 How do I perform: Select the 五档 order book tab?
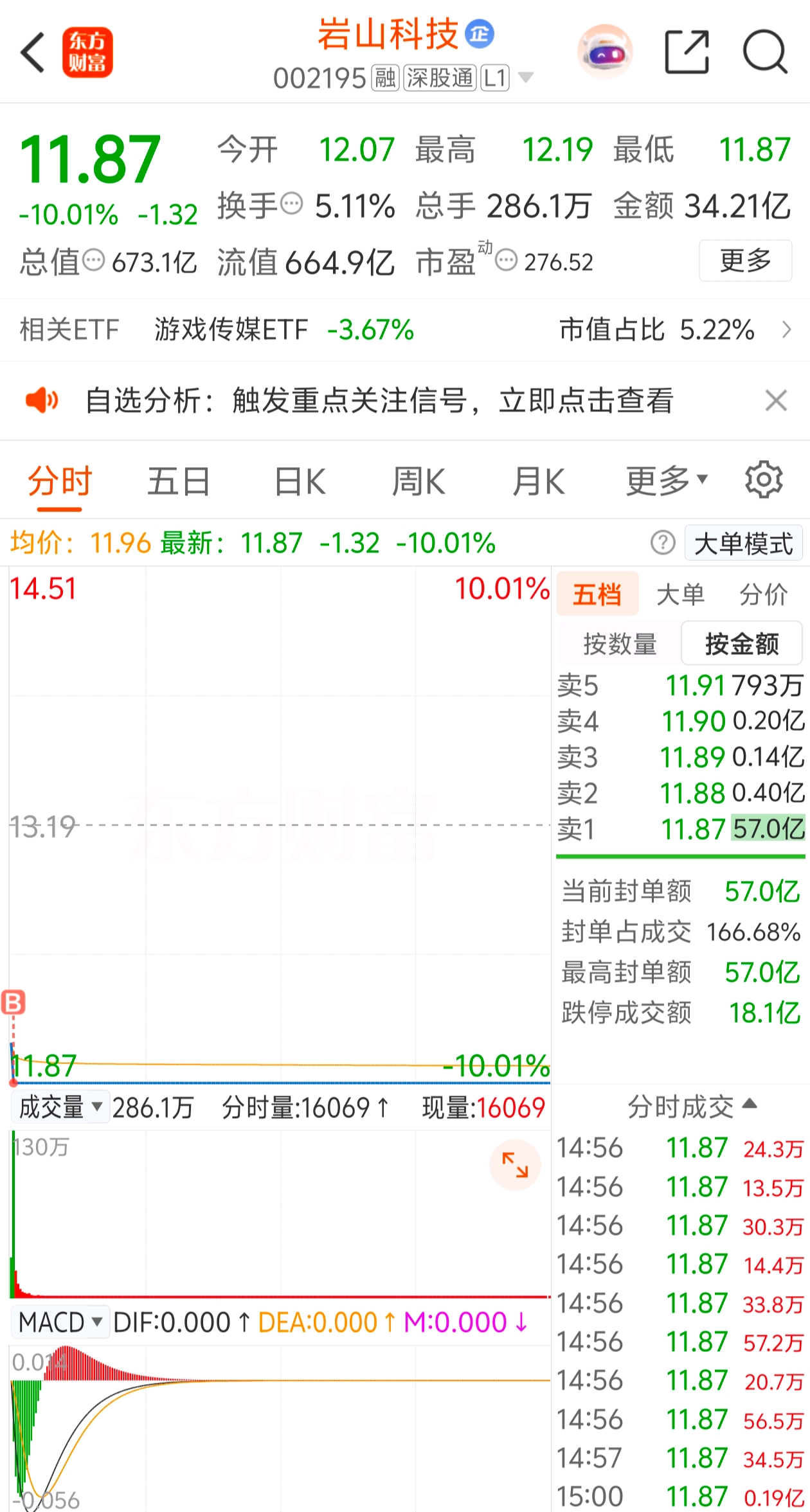tap(597, 594)
